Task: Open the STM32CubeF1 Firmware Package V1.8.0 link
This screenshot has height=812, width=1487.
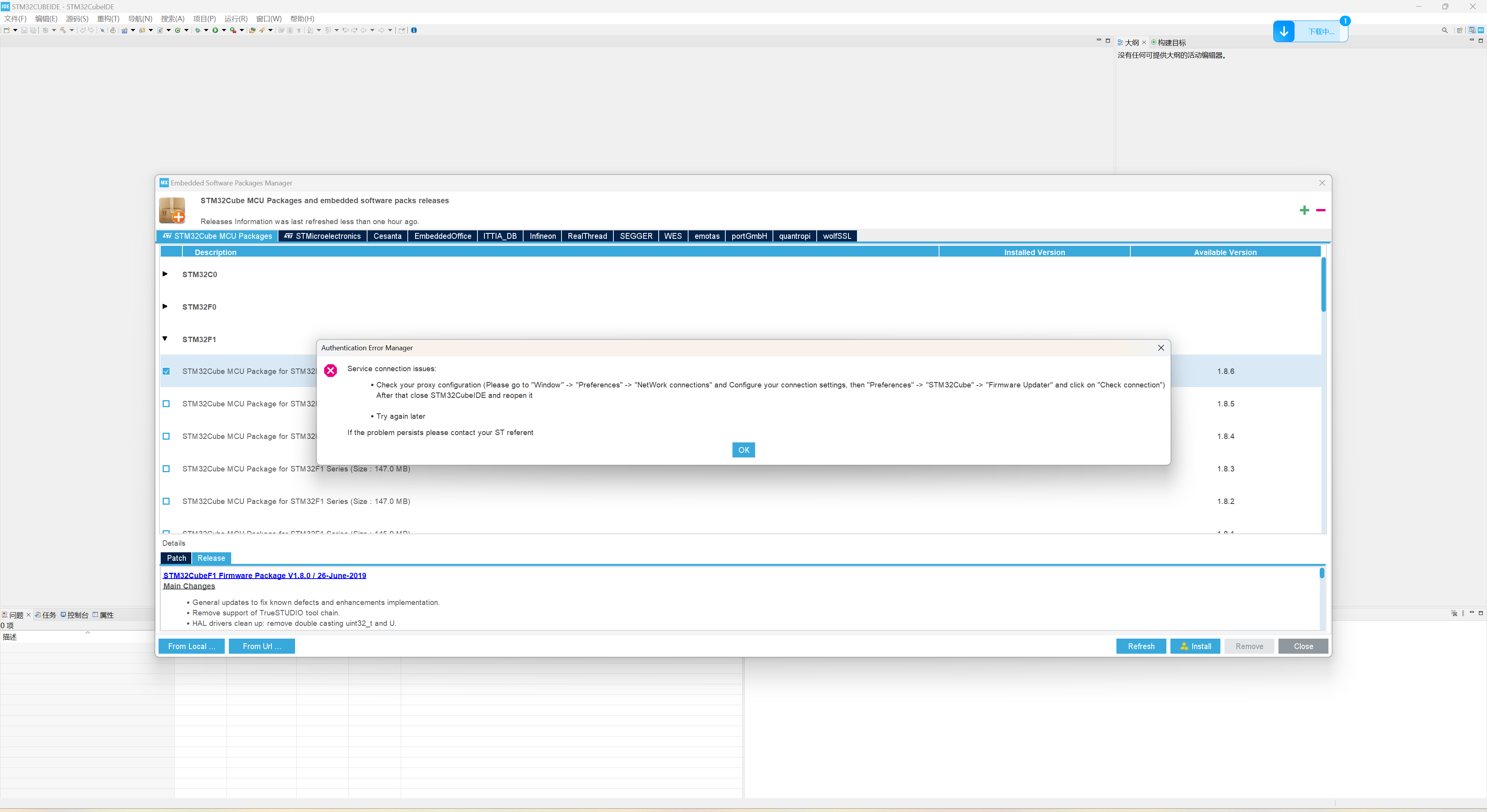Action: pos(264,576)
